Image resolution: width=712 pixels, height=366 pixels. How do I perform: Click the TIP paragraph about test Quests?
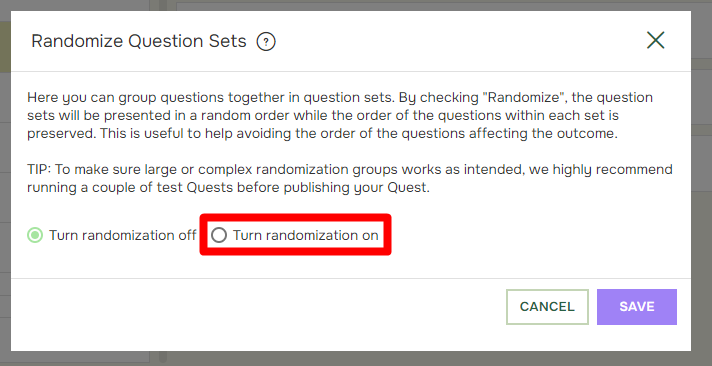tap(350, 178)
